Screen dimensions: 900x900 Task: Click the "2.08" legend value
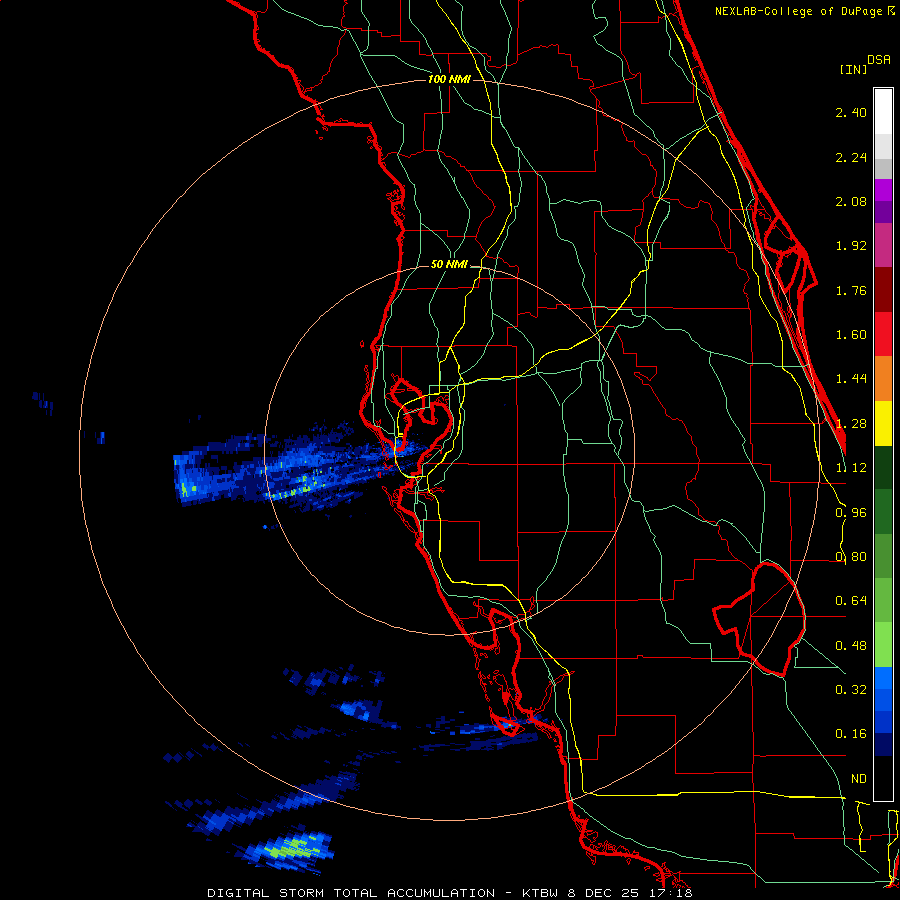click(x=851, y=201)
